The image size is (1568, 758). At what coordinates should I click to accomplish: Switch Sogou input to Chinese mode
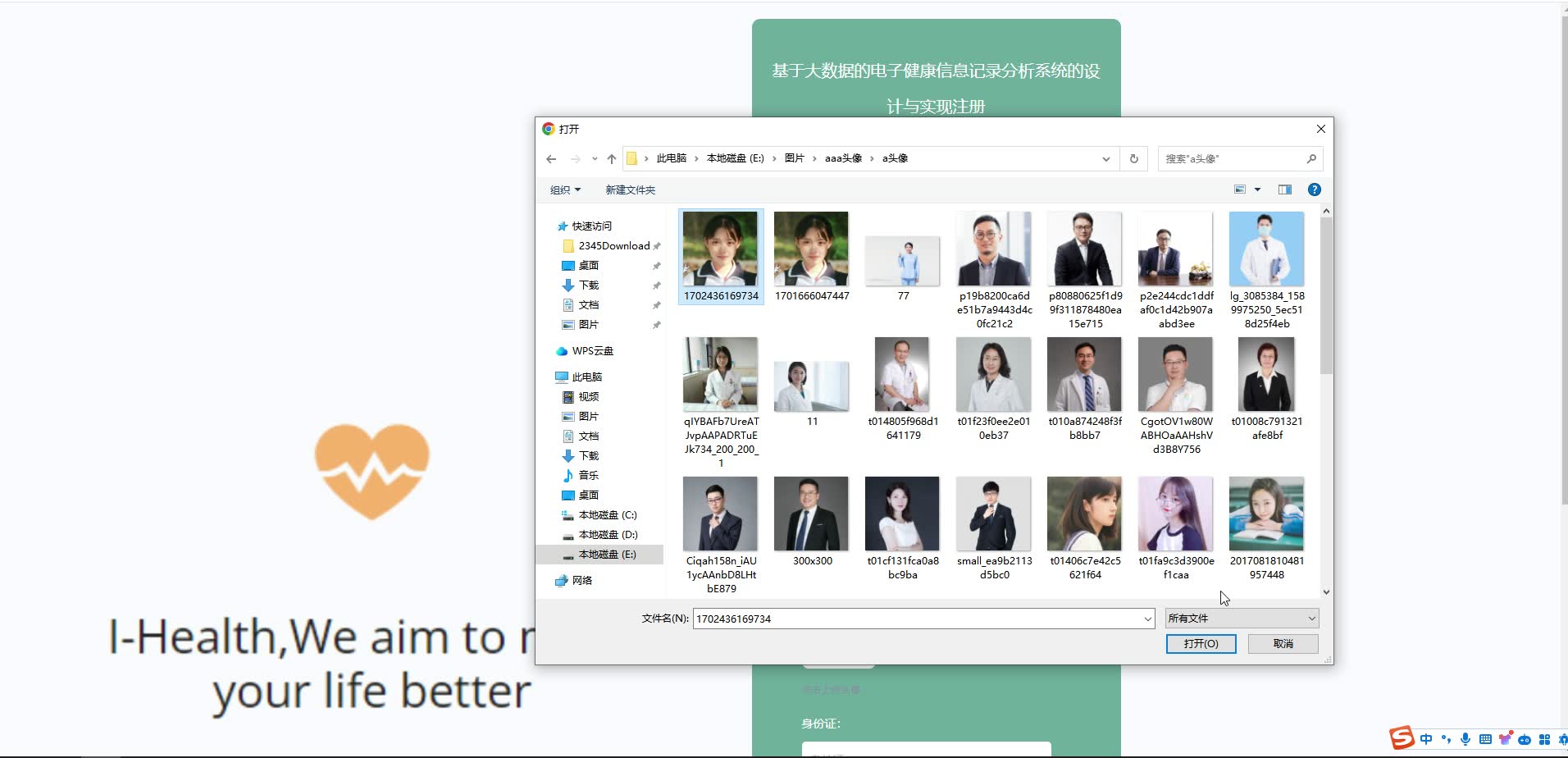click(1425, 739)
